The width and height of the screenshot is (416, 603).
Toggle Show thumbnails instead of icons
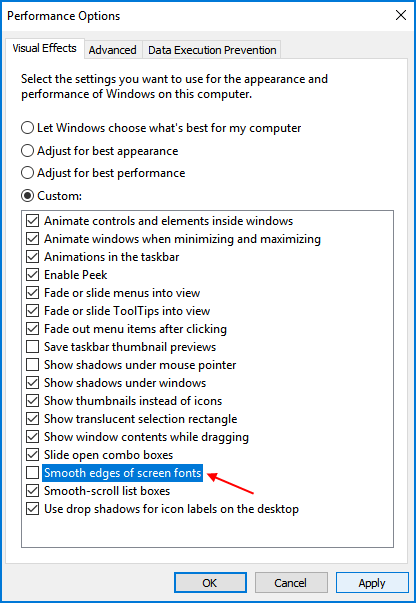tap(33, 401)
